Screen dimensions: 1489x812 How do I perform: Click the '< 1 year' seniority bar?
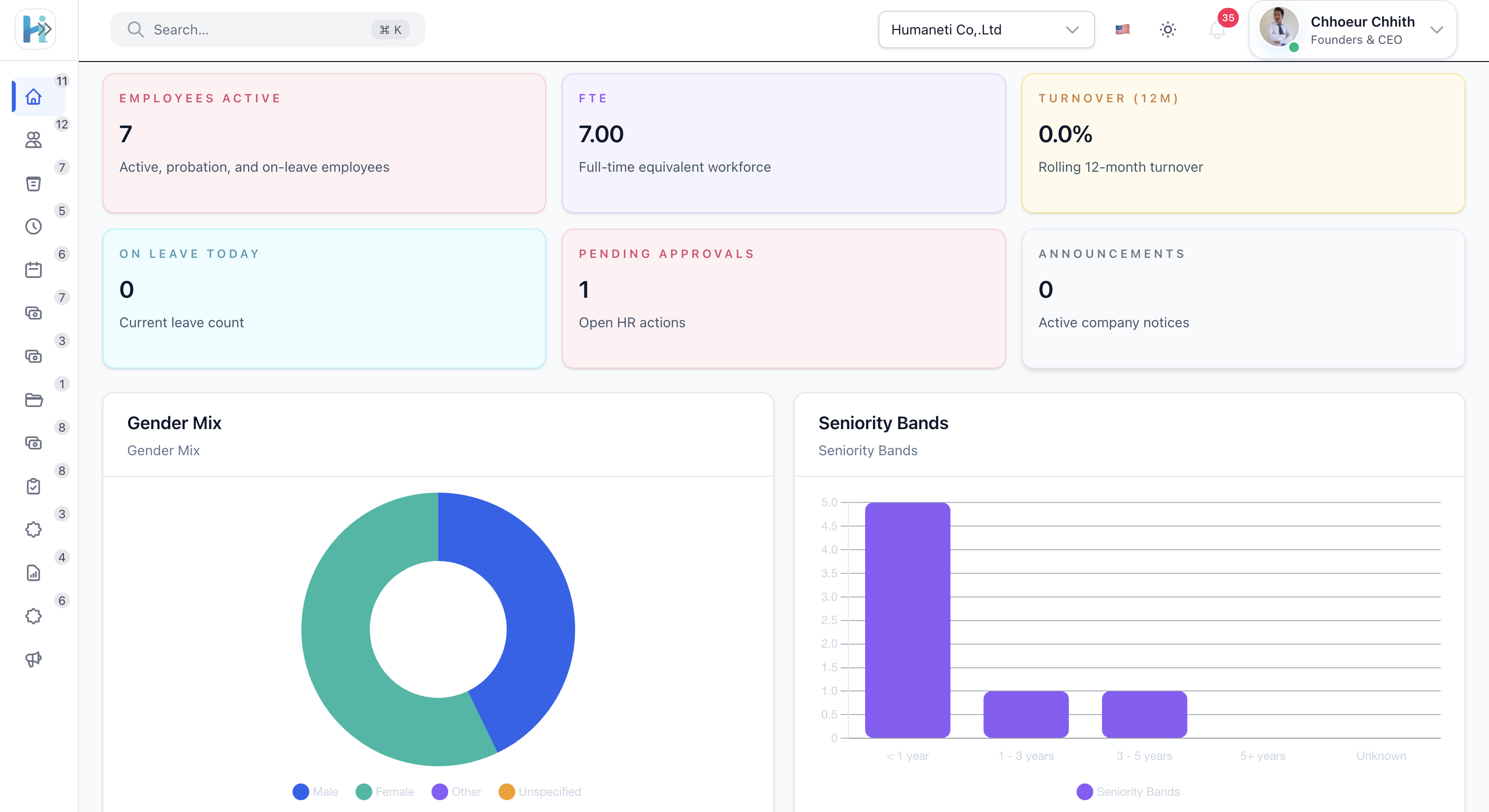(x=907, y=620)
